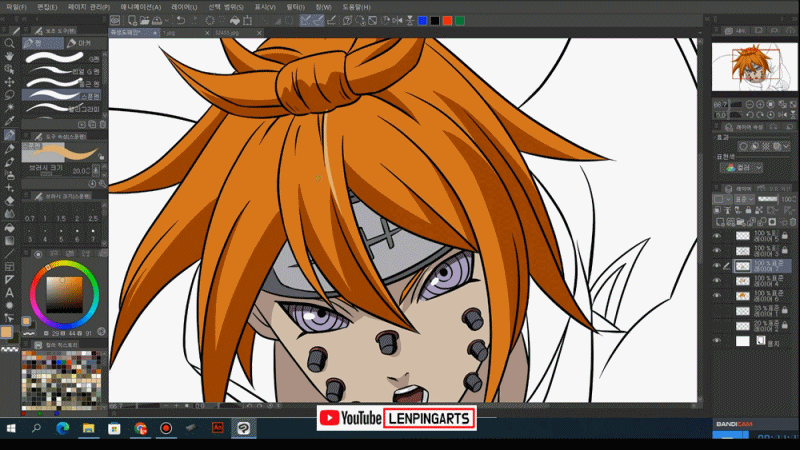Viewport: 800px width, 450px height.
Task: Open 파일(F) menu
Action: pyautogui.click(x=16, y=7)
